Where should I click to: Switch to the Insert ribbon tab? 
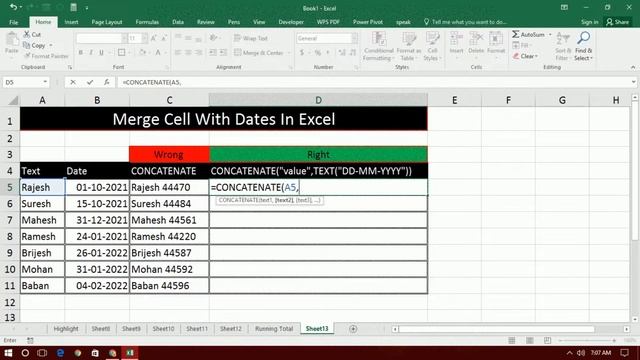[71, 22]
